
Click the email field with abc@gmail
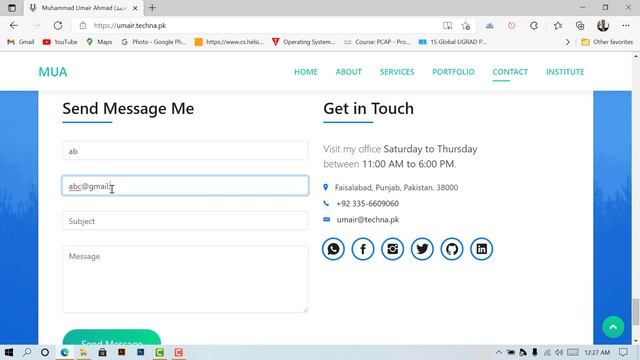185,186
